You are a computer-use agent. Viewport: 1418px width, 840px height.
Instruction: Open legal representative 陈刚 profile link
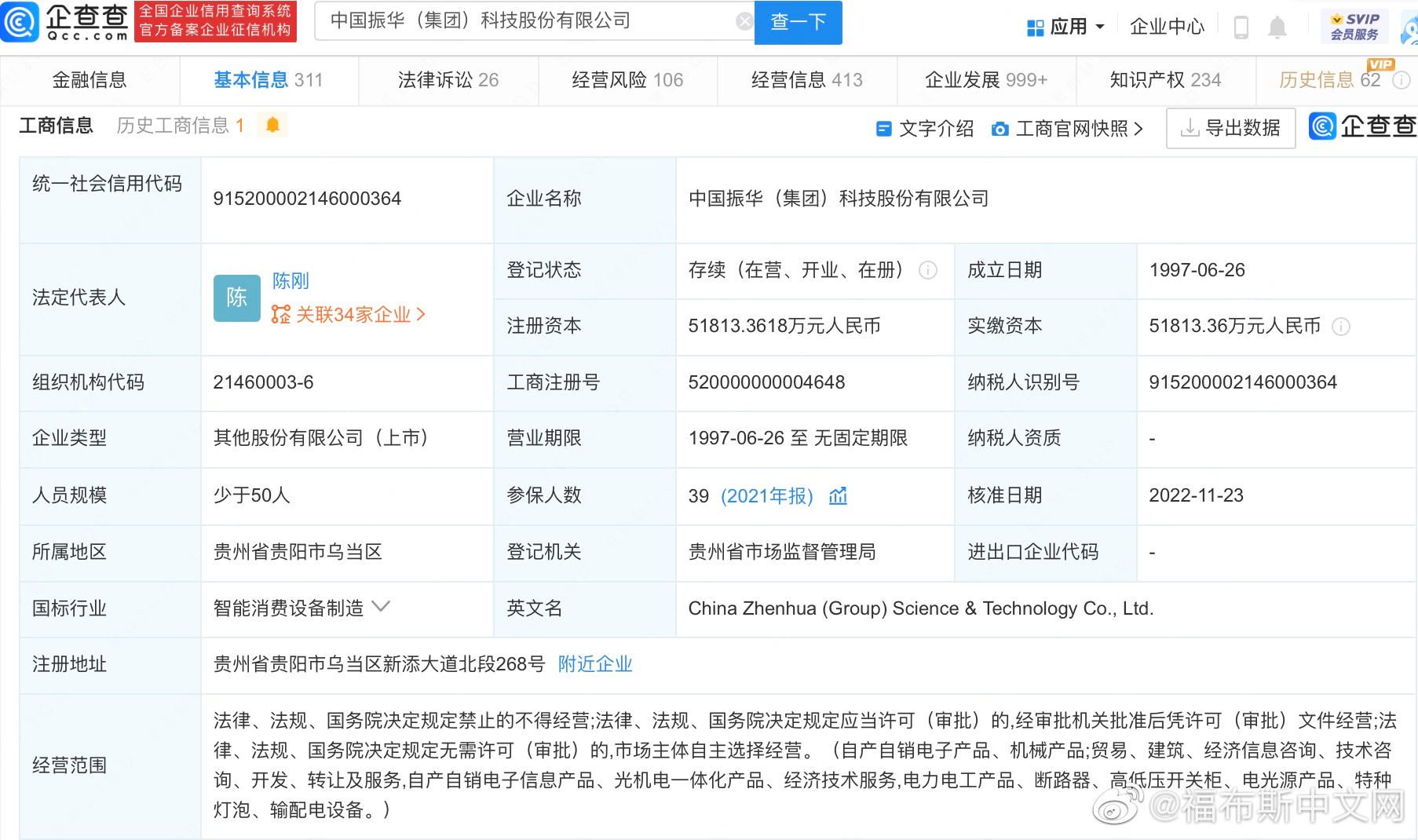tap(291, 281)
